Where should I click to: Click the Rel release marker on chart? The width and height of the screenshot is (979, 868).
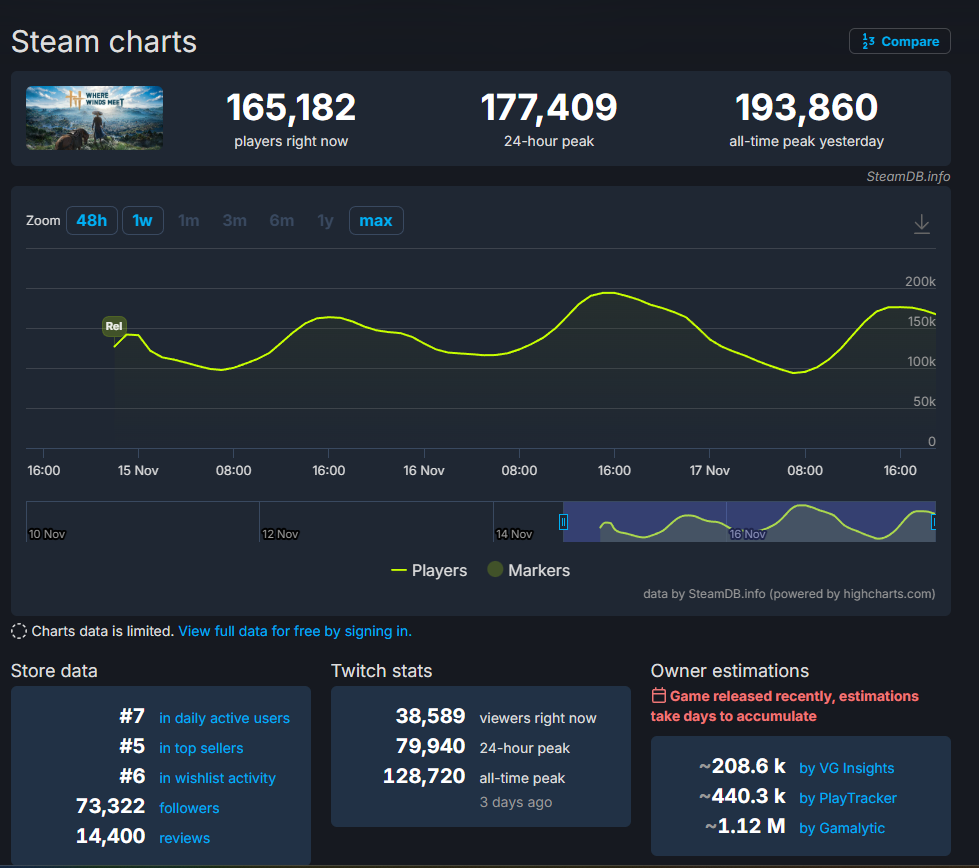(x=114, y=326)
